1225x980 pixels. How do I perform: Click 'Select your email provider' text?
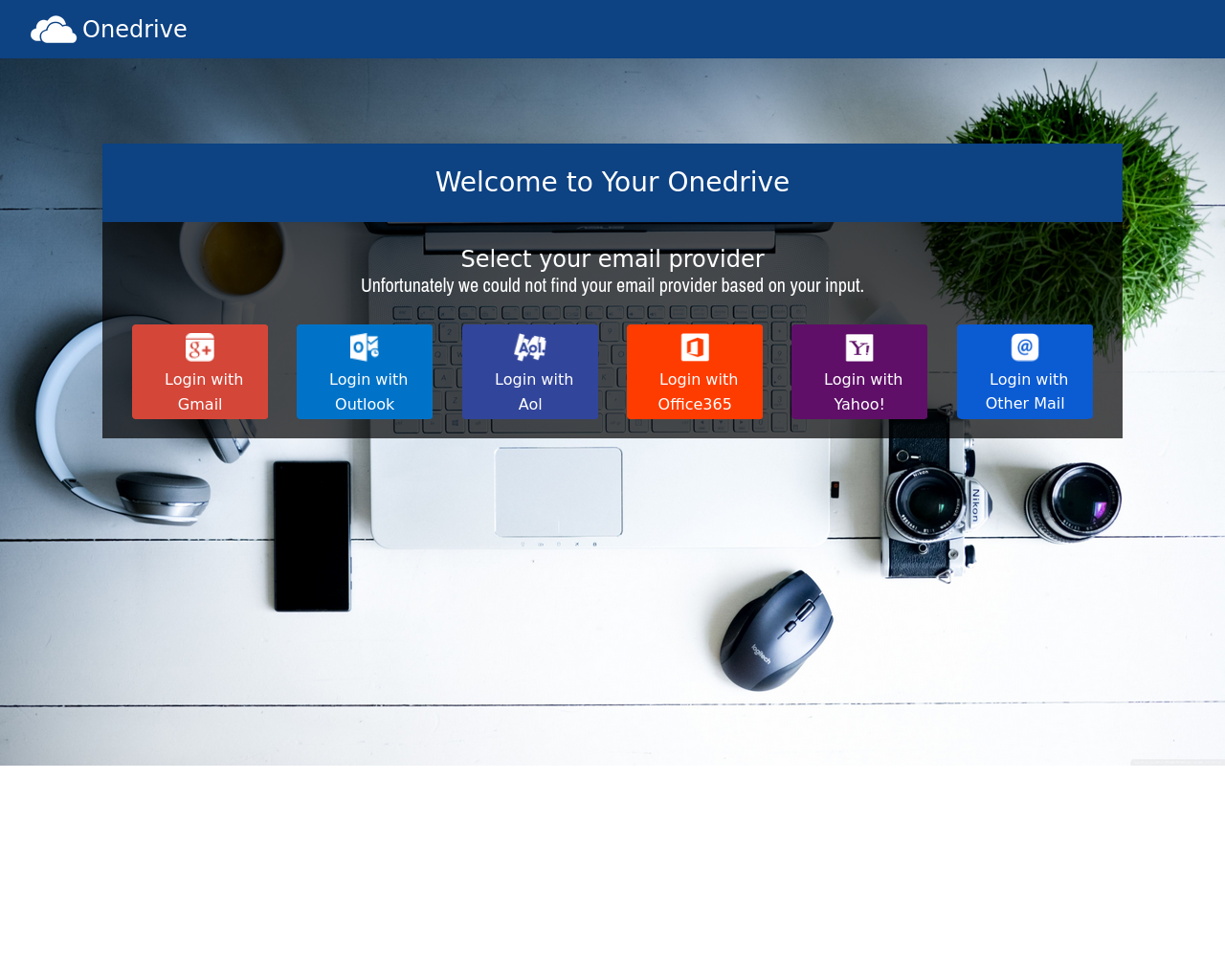[x=612, y=259]
